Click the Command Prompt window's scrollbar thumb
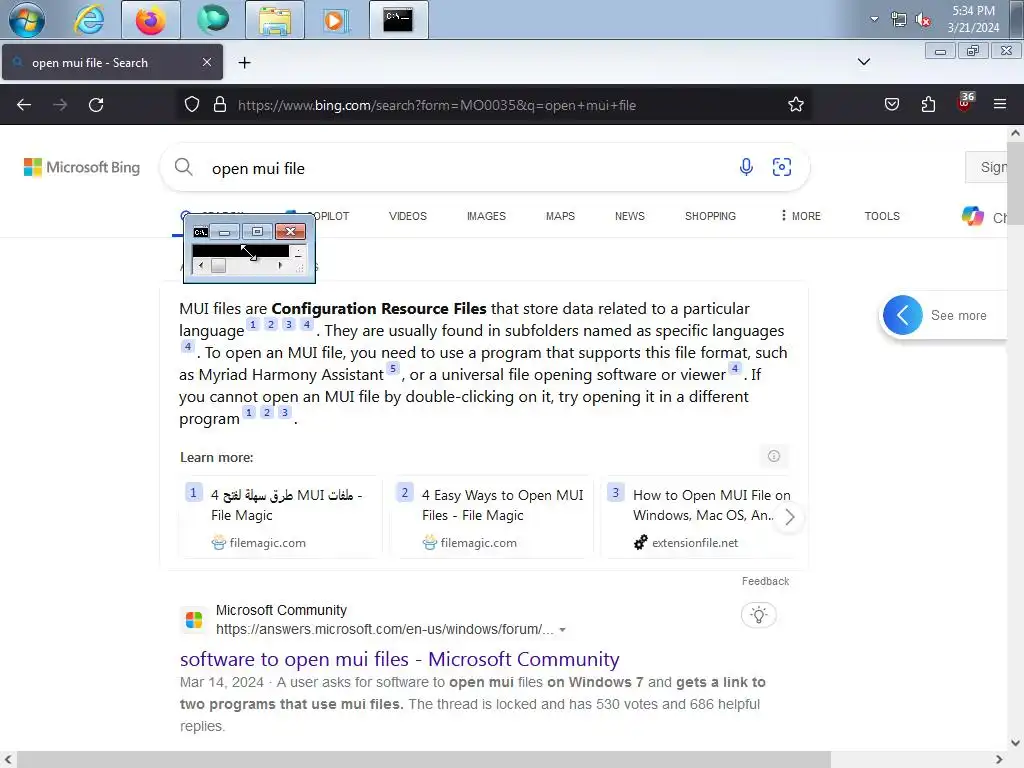Image resolution: width=1024 pixels, height=768 pixels. pos(218,265)
